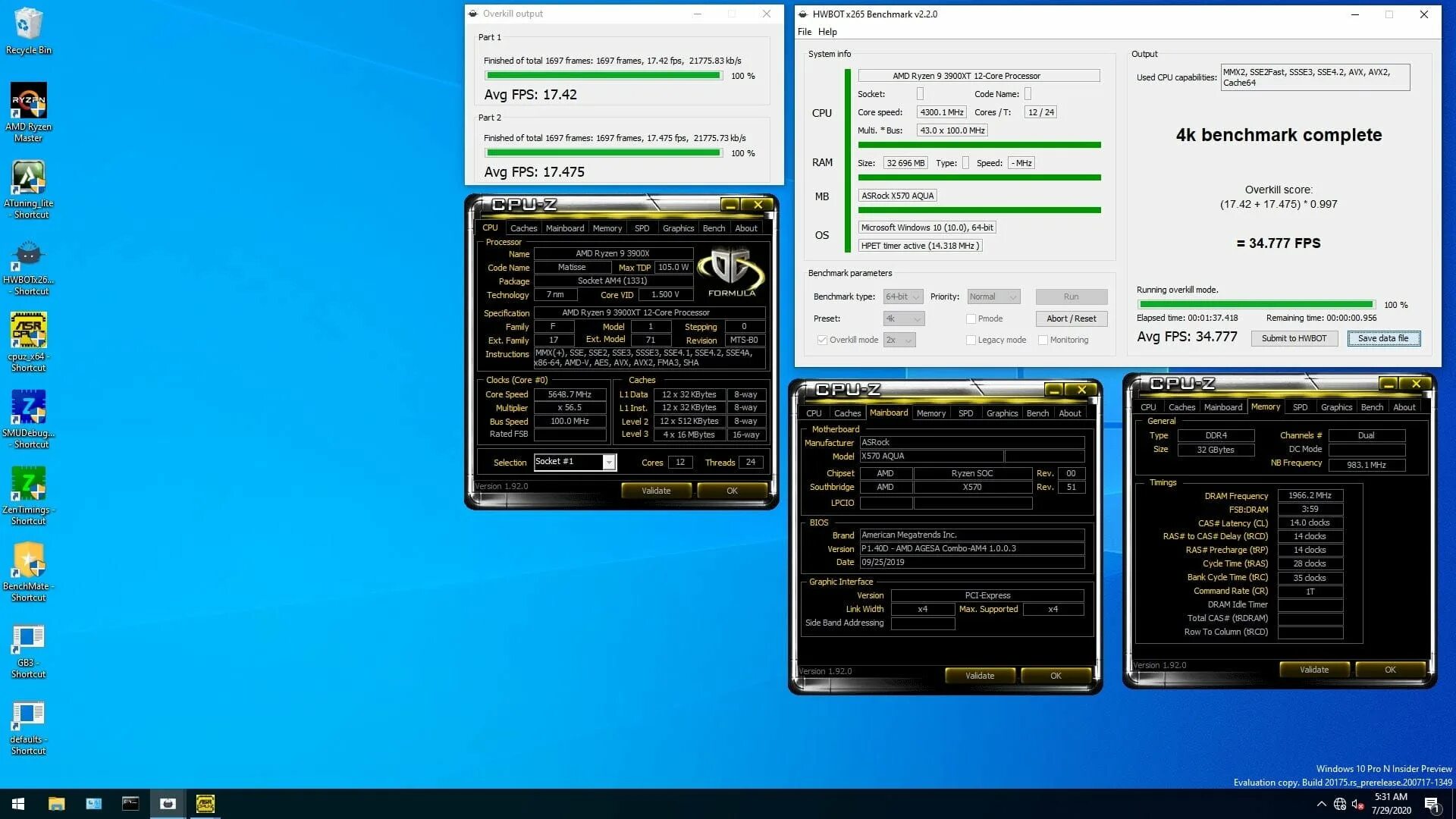Viewport: 1456px width, 819px height.
Task: Disable Overkill mode in HWBOT benchmark
Action: point(822,340)
